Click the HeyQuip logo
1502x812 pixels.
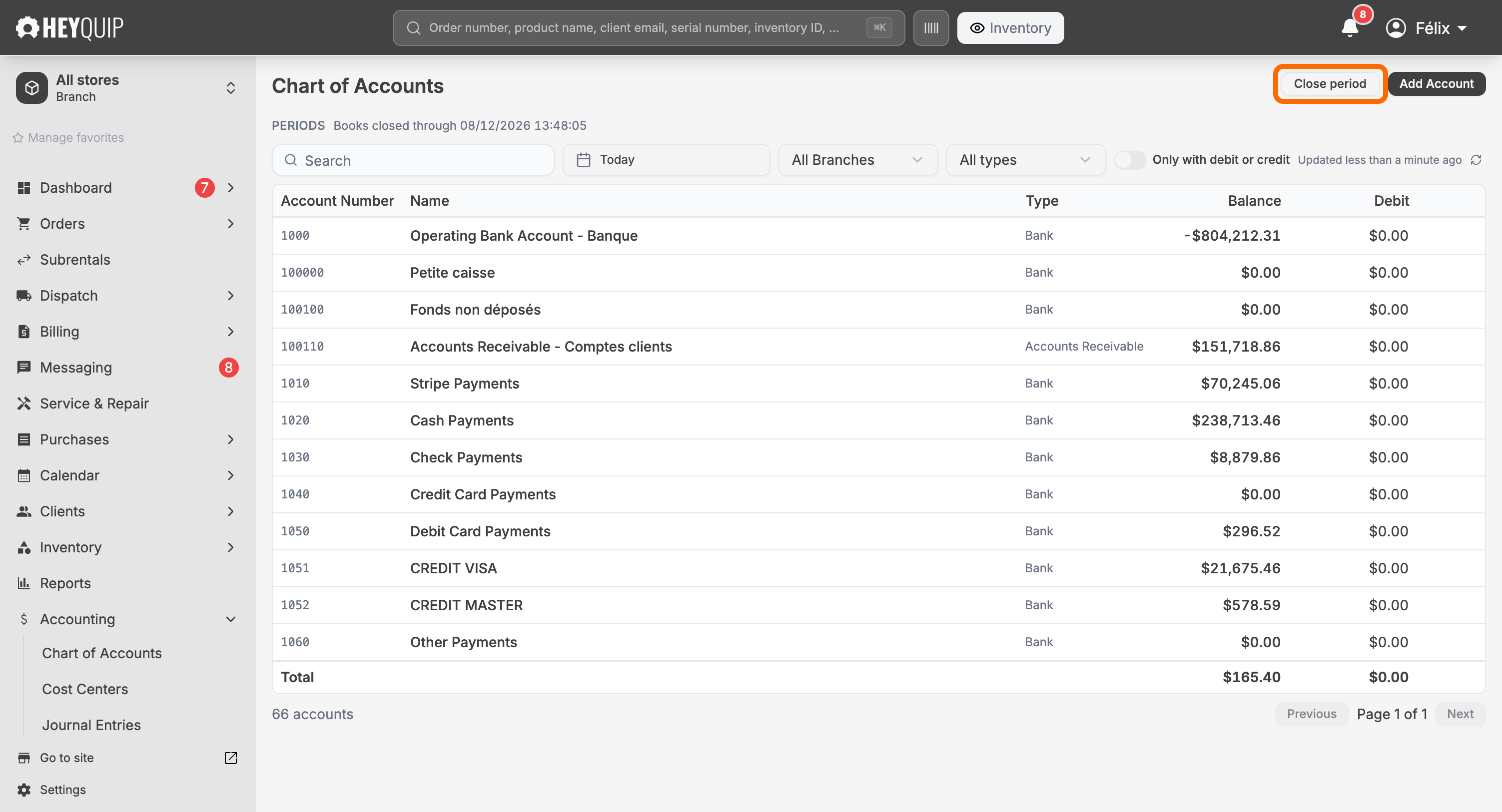pos(69,27)
